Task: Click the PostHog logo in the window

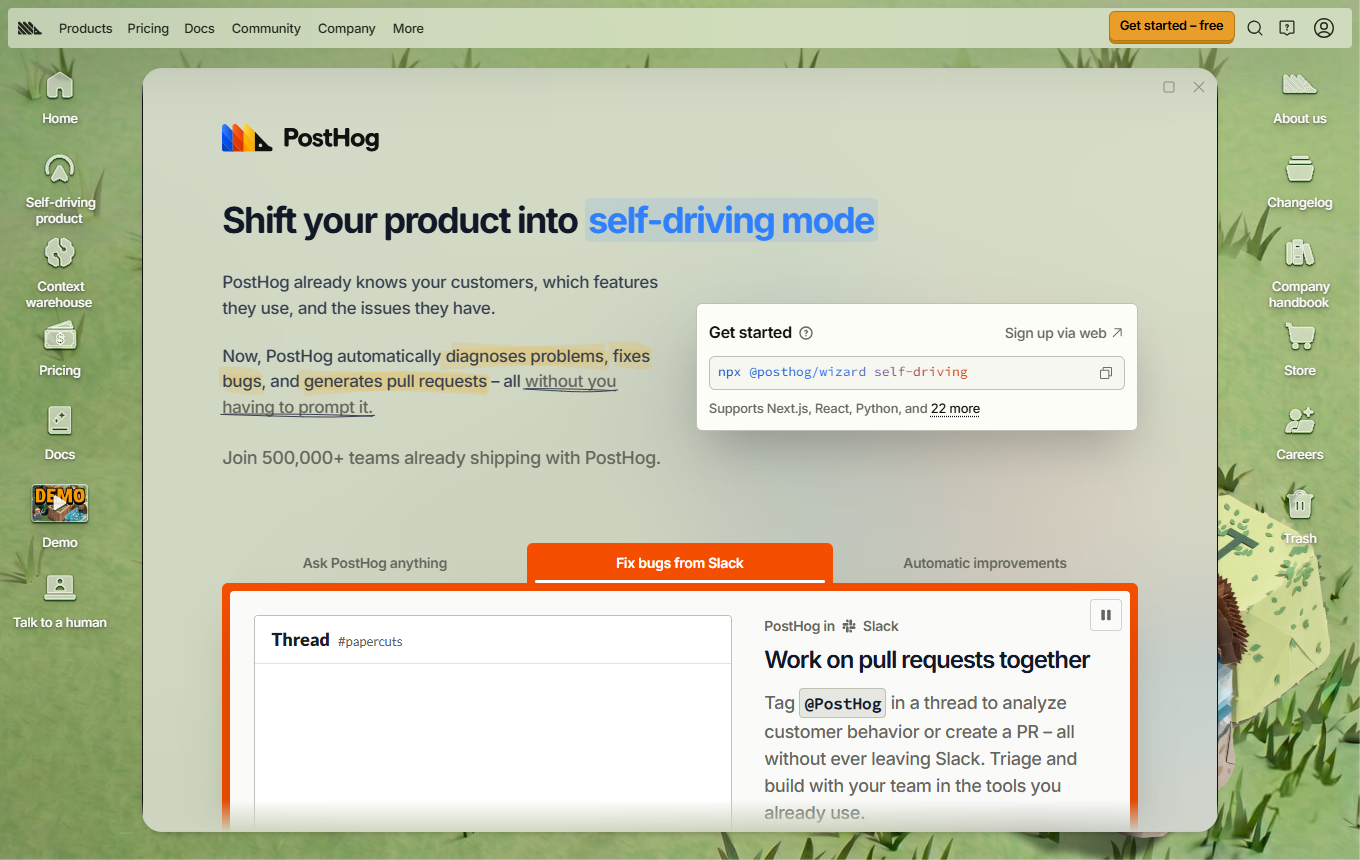Action: [x=300, y=138]
